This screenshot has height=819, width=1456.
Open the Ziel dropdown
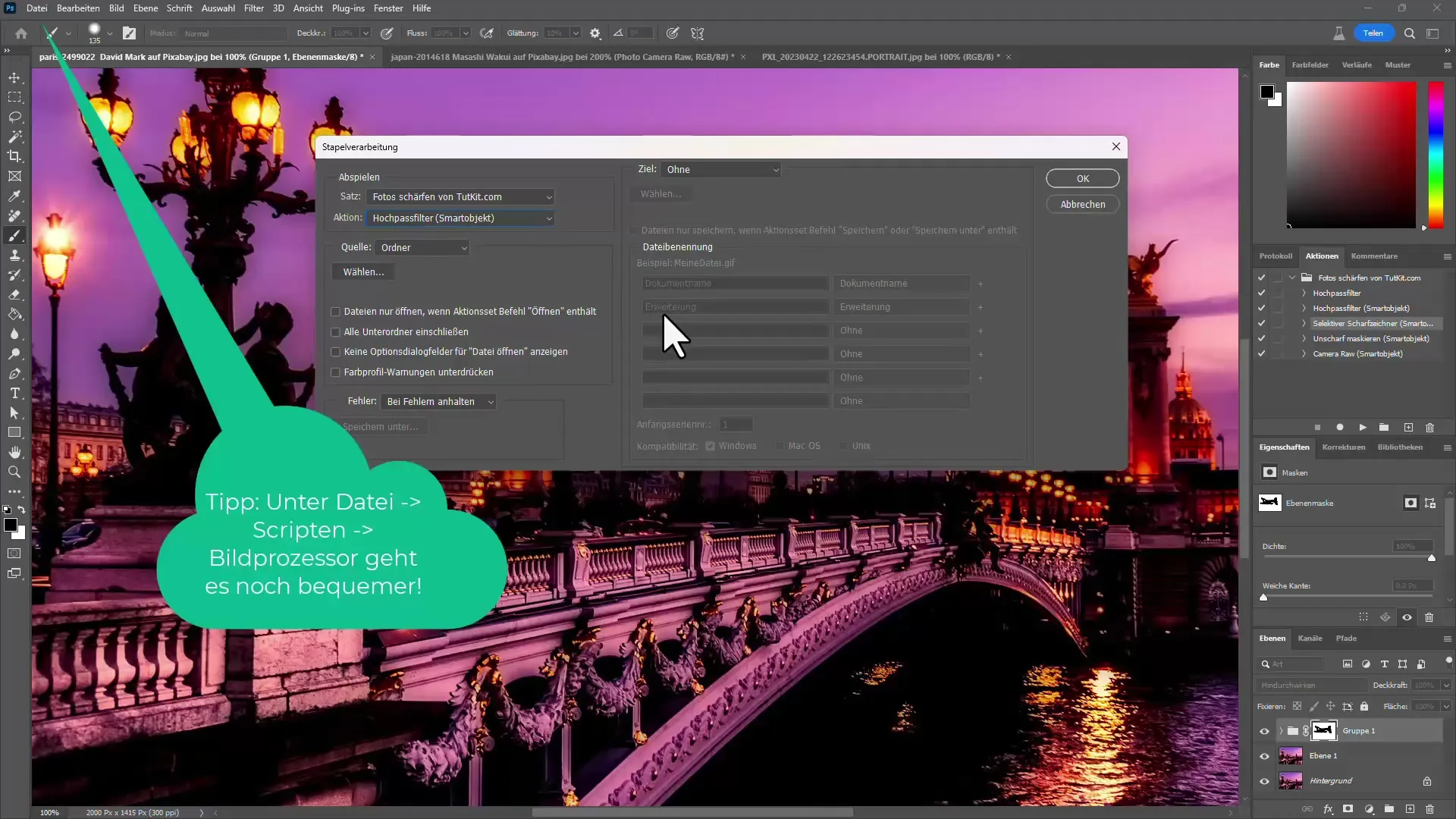[x=720, y=169]
